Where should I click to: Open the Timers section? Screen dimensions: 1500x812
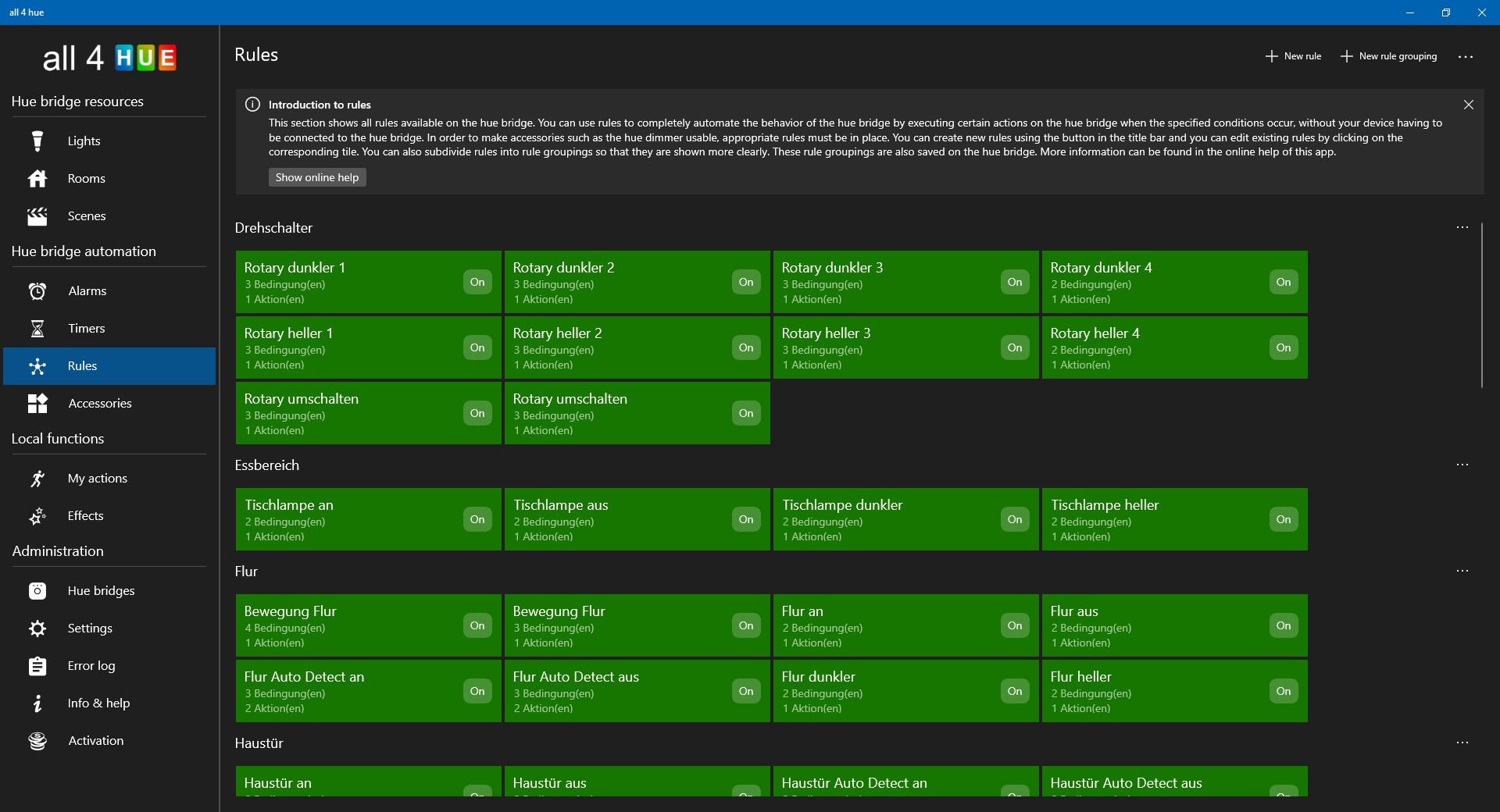click(86, 328)
